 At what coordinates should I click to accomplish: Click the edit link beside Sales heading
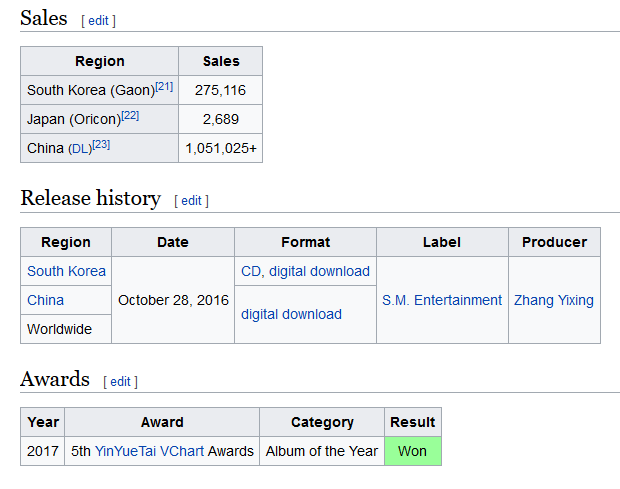click(x=98, y=20)
